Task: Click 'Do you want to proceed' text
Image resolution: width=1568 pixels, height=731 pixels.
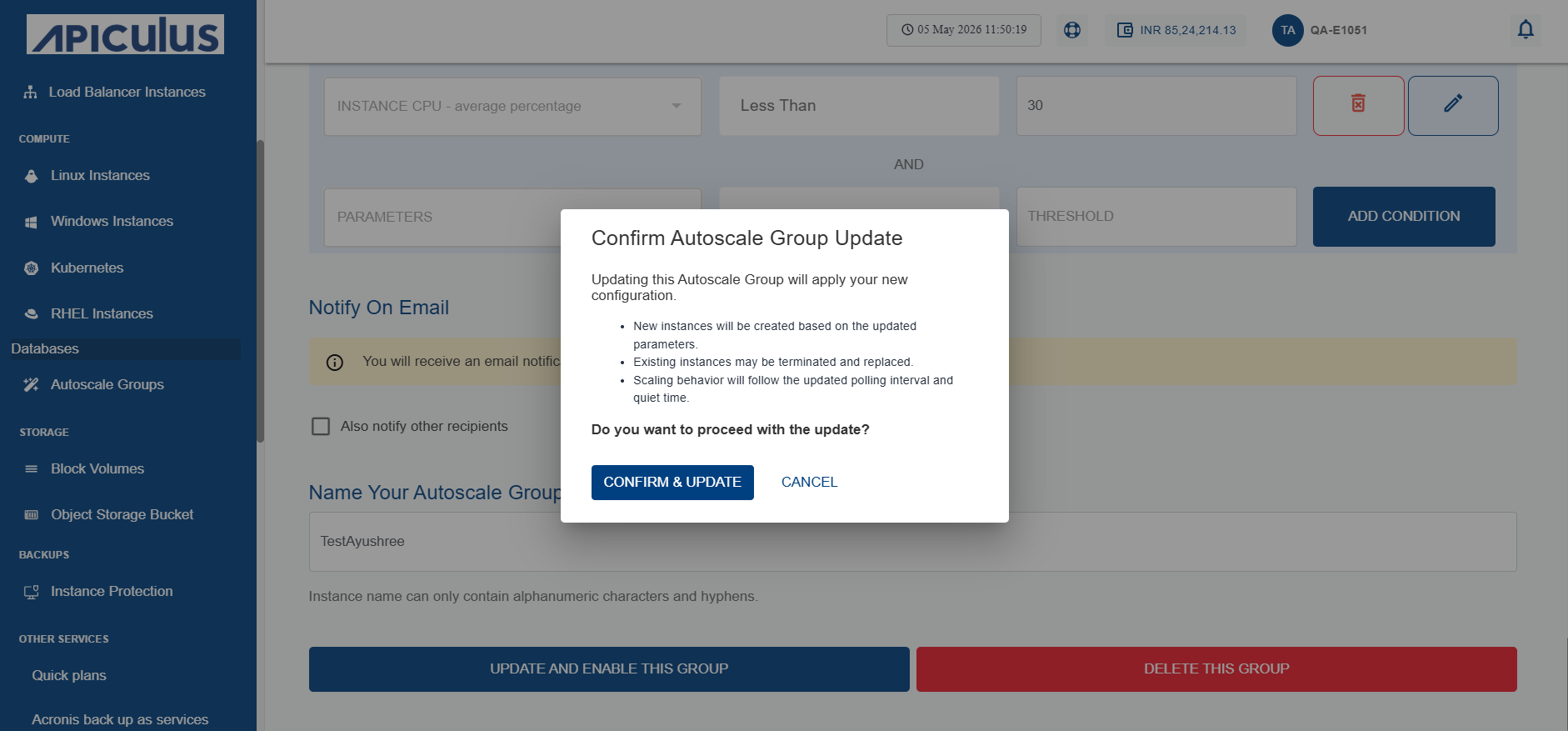Action: [730, 430]
